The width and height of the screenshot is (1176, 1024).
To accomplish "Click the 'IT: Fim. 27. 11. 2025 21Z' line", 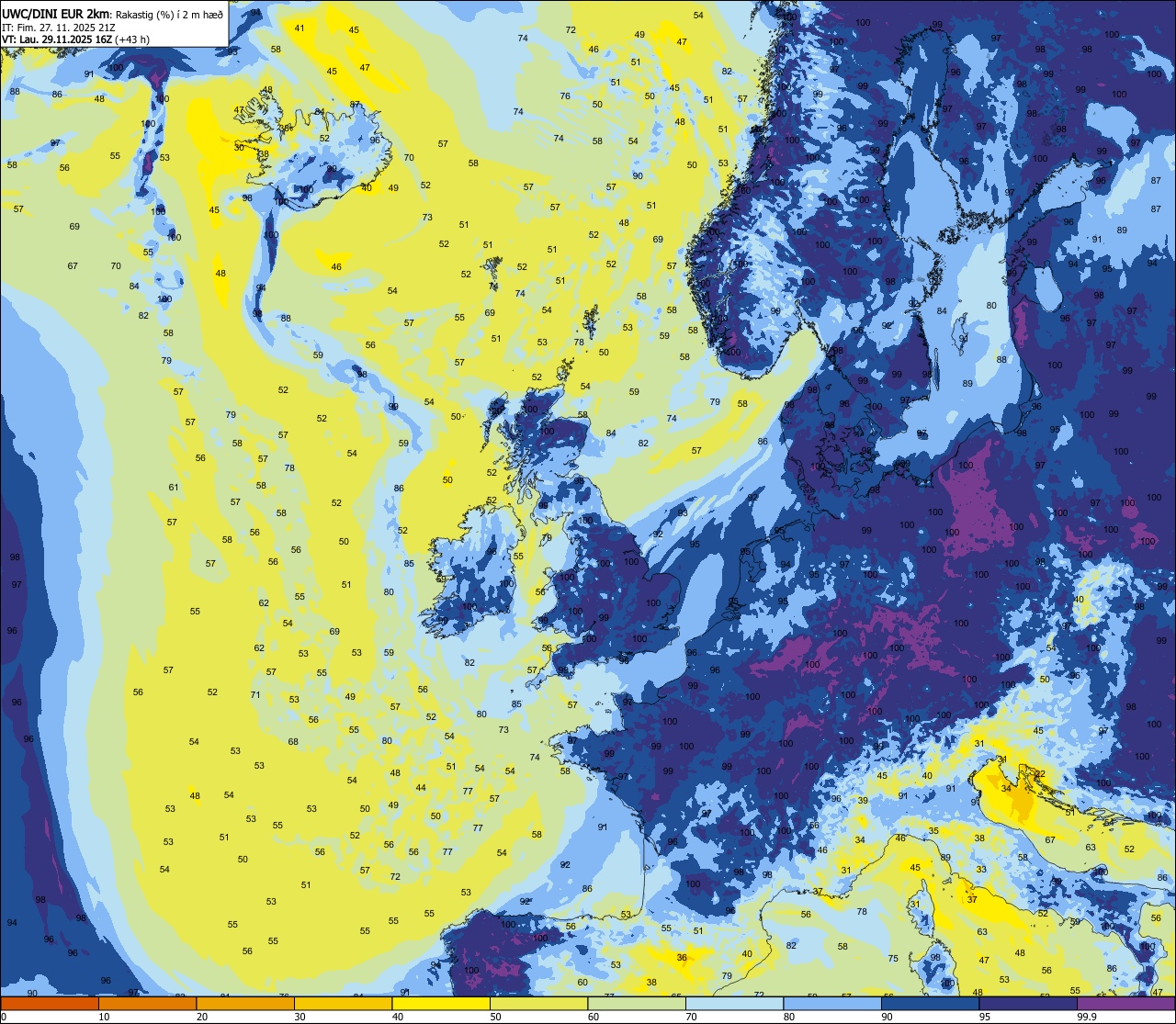I will coord(60,27).
